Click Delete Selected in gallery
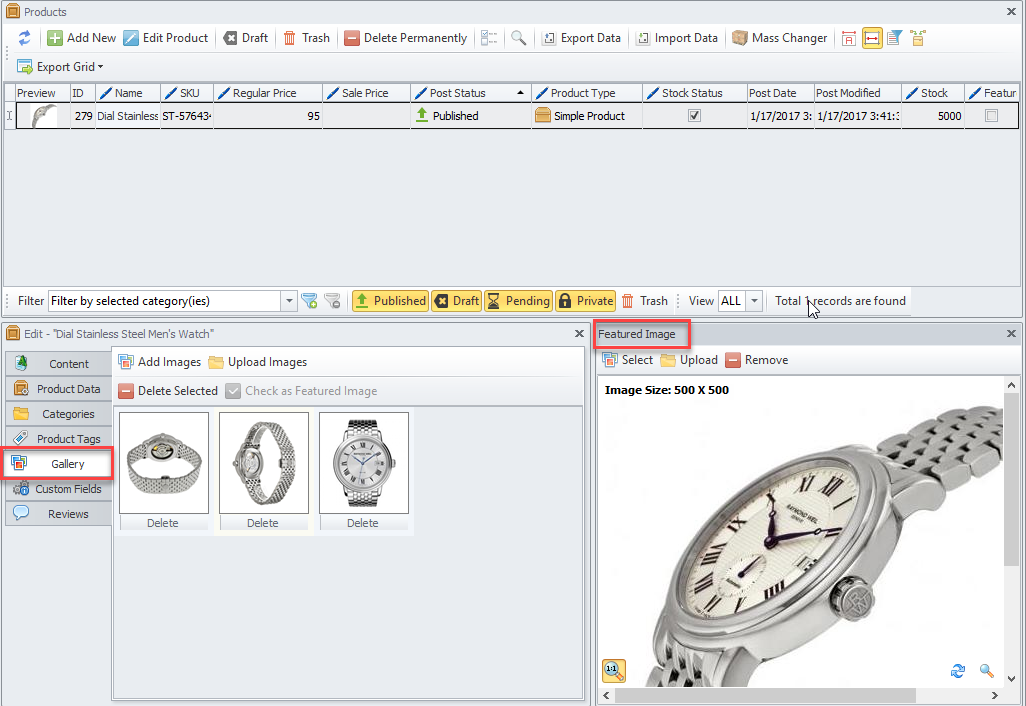This screenshot has width=1026, height=706. click(168, 391)
